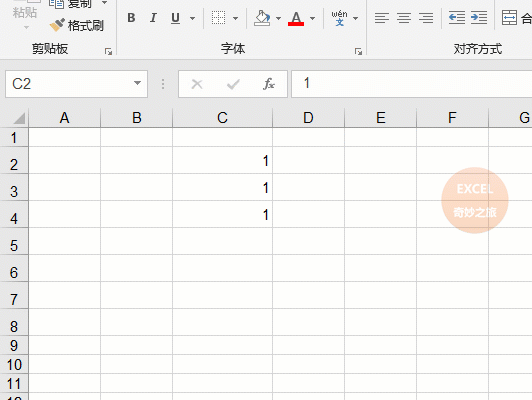The height and width of the screenshot is (400, 532).
Task: Click Copy 复制 button
Action: [x=71, y=4]
